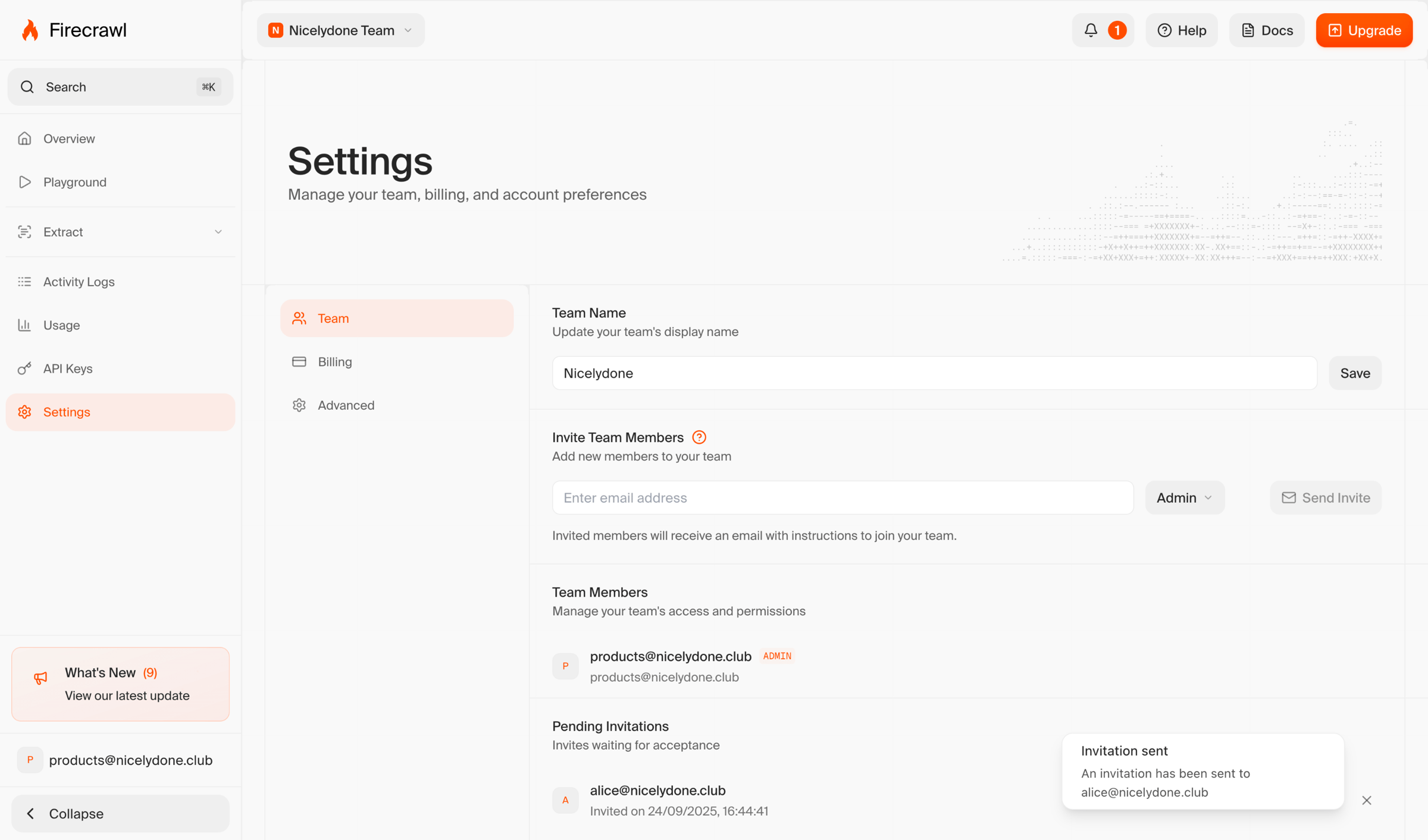
Task: Click the Send Invite button
Action: click(1325, 497)
